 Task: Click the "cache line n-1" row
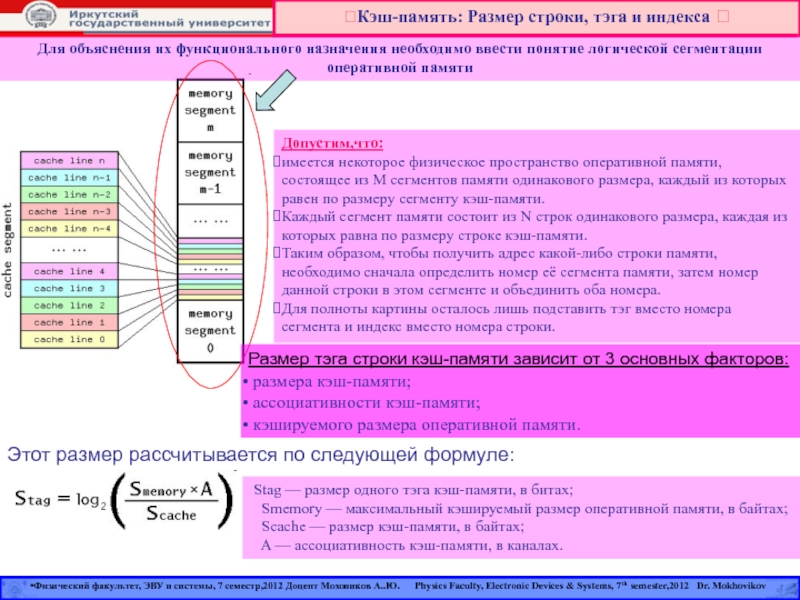pos(69,178)
